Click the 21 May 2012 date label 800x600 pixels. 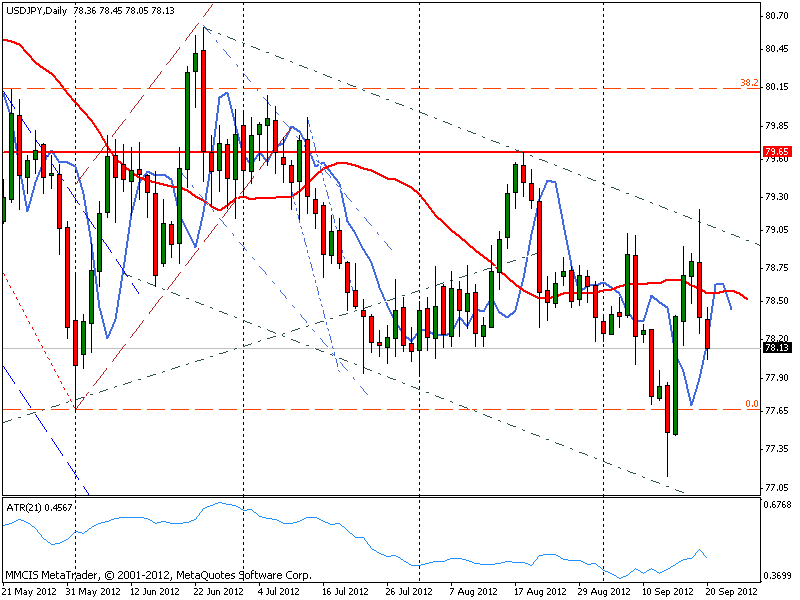[x=30, y=592]
